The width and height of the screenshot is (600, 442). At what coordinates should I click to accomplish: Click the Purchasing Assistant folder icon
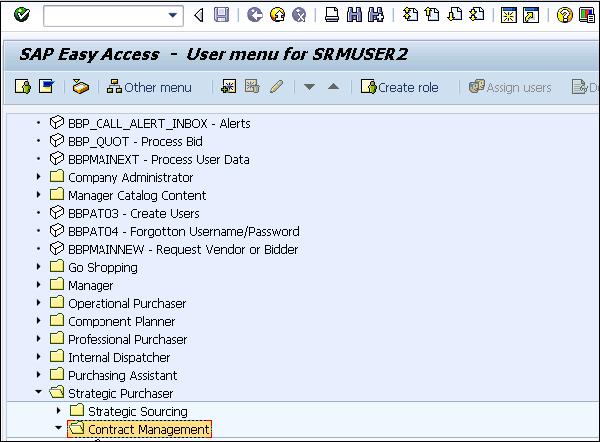click(57, 374)
